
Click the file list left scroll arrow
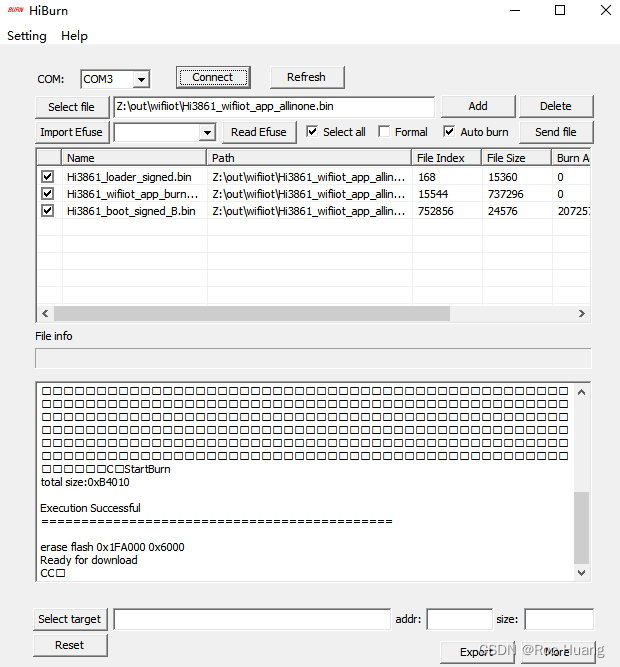click(x=46, y=314)
